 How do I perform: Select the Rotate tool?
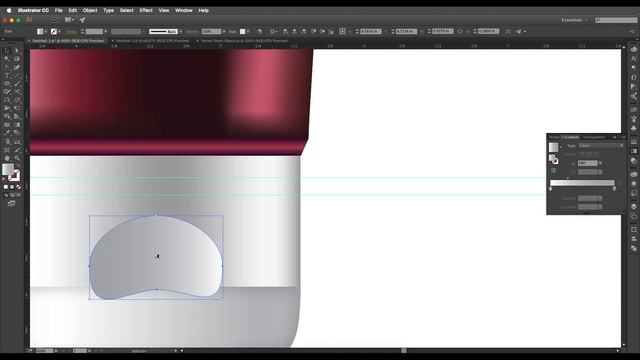[7, 100]
